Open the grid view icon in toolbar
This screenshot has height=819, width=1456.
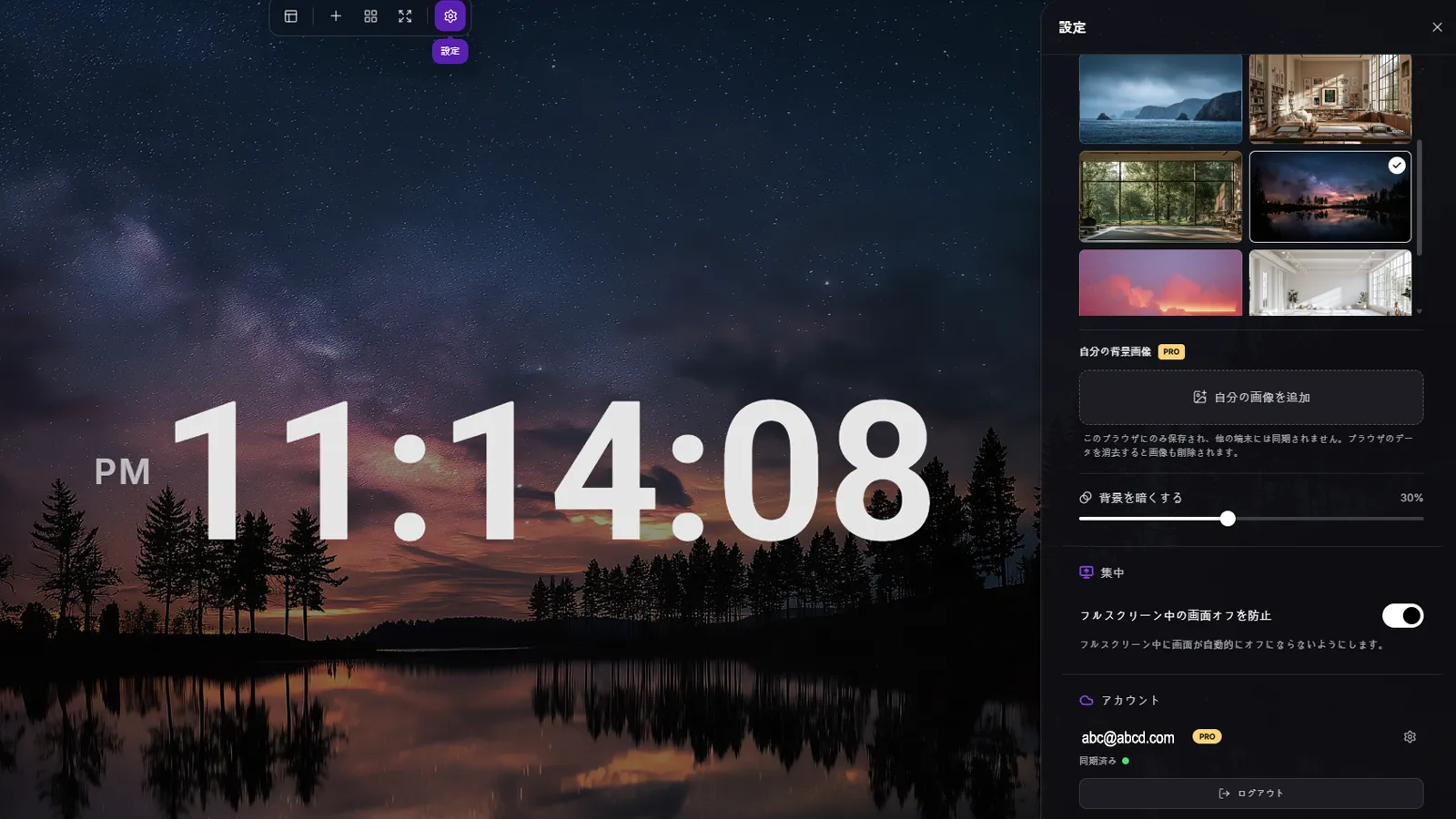(x=370, y=16)
